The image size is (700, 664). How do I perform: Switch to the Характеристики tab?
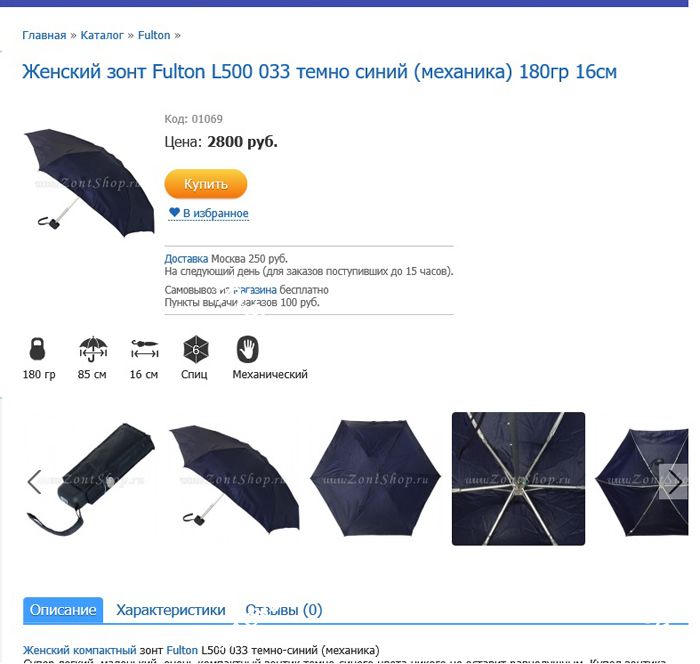171,610
